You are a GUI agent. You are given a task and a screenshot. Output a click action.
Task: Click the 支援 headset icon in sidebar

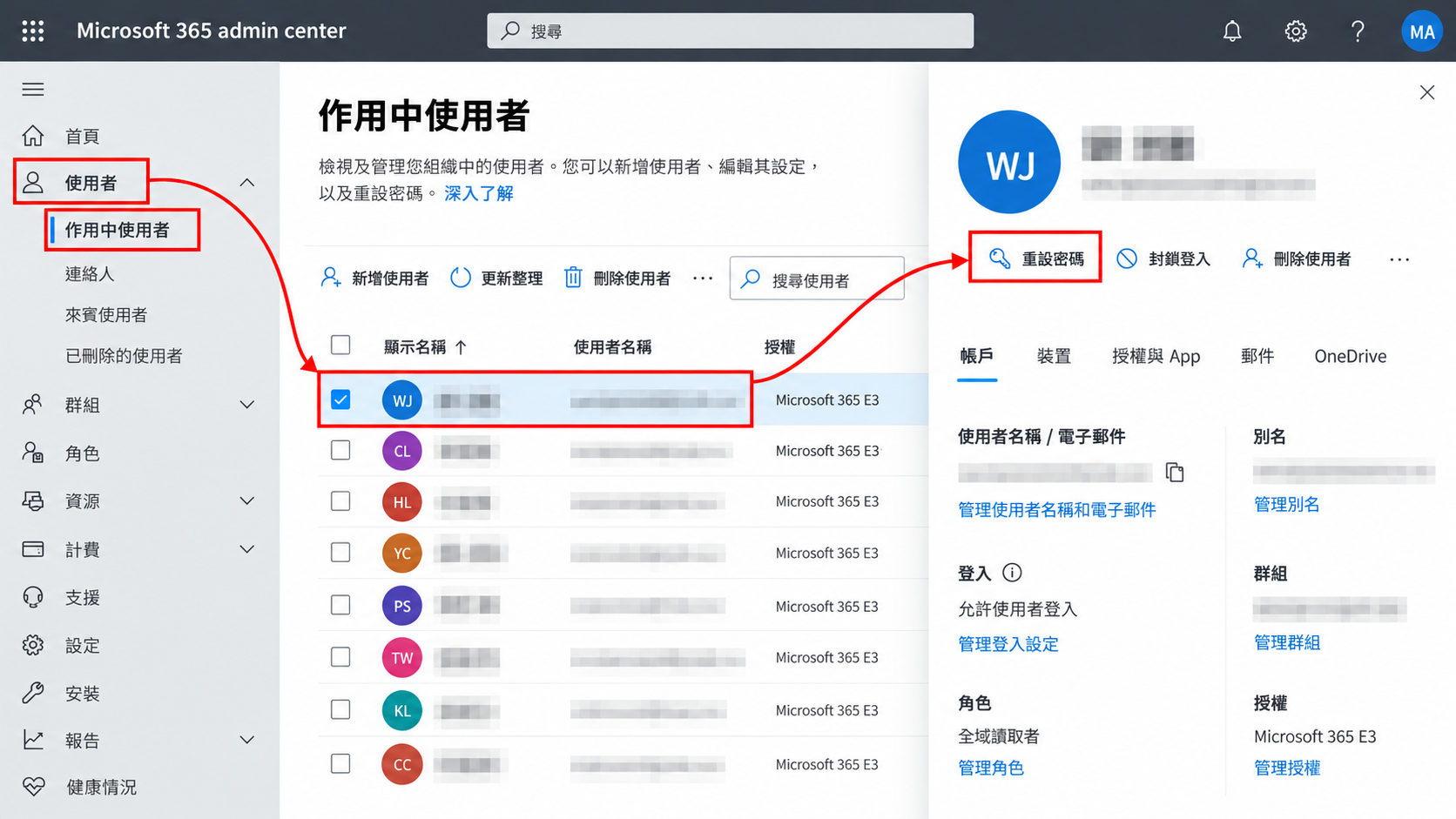pyautogui.click(x=33, y=597)
